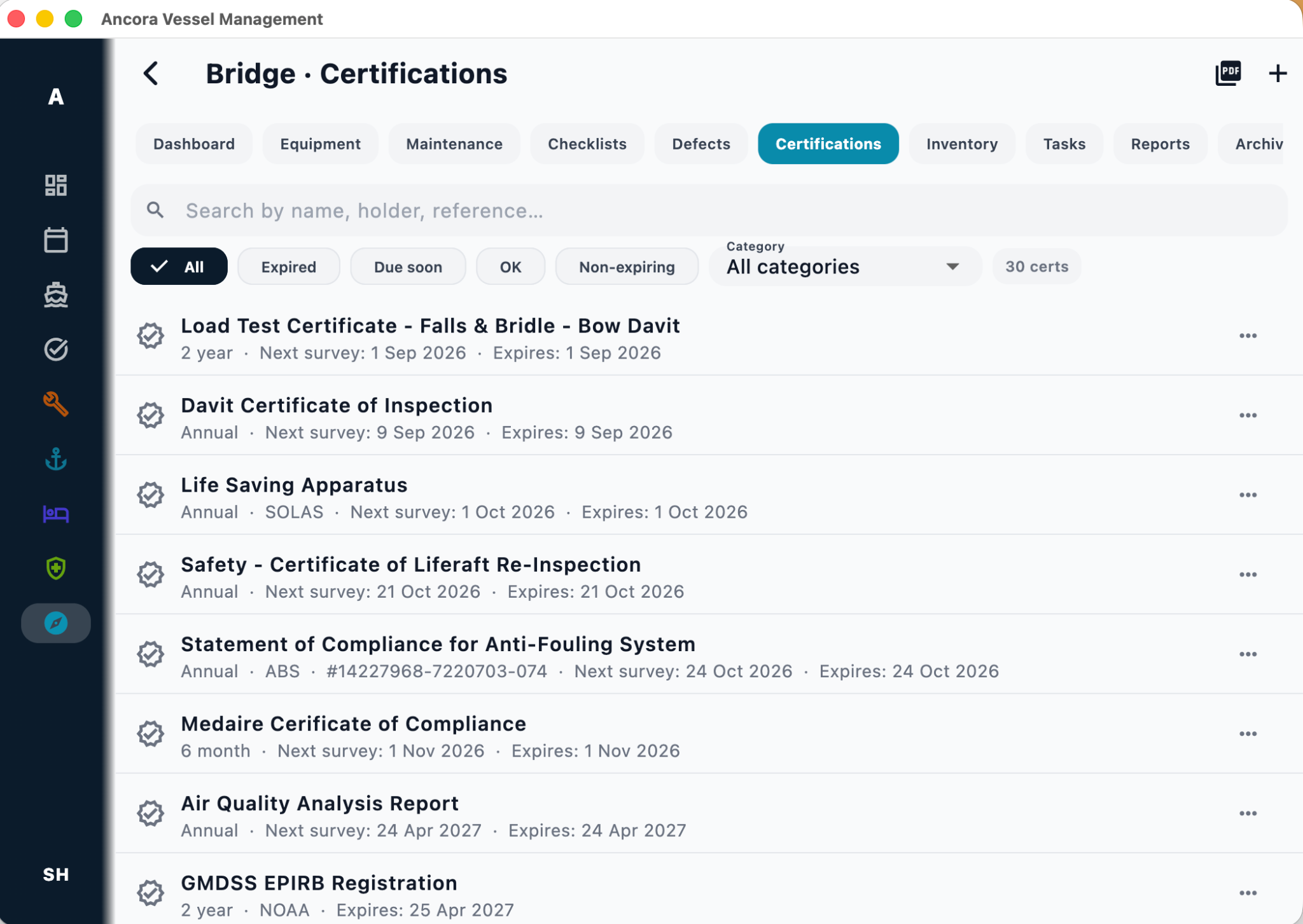Switch to the Defects tab
1303x924 pixels.
[701, 144]
